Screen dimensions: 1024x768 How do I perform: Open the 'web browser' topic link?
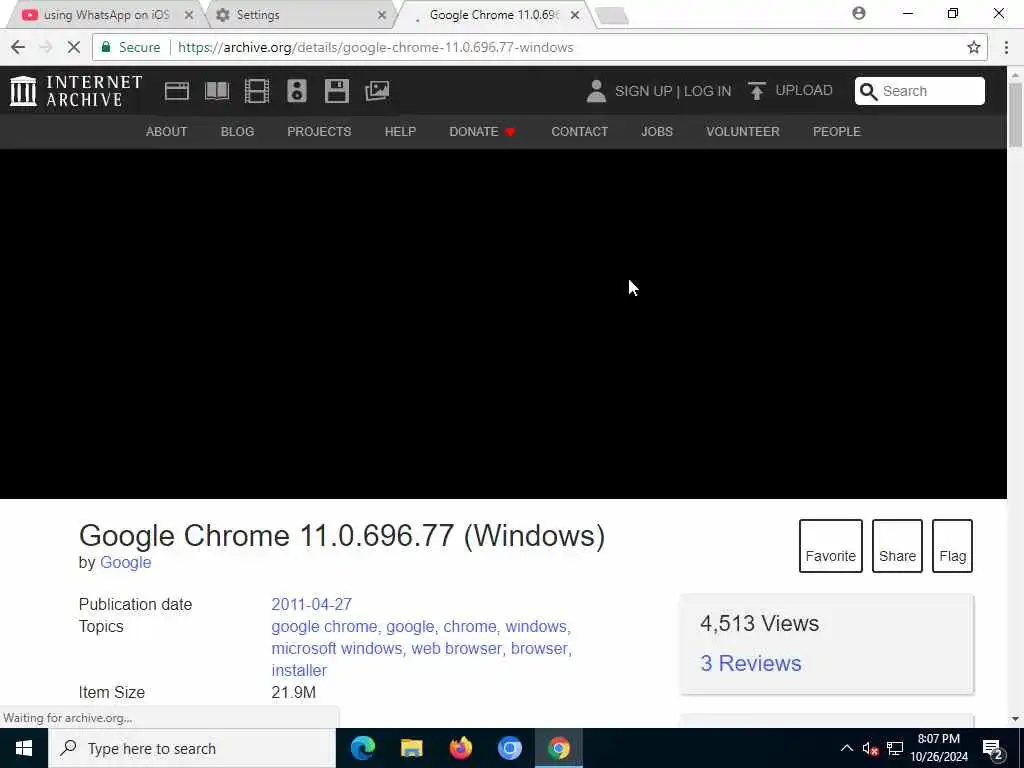[456, 648]
